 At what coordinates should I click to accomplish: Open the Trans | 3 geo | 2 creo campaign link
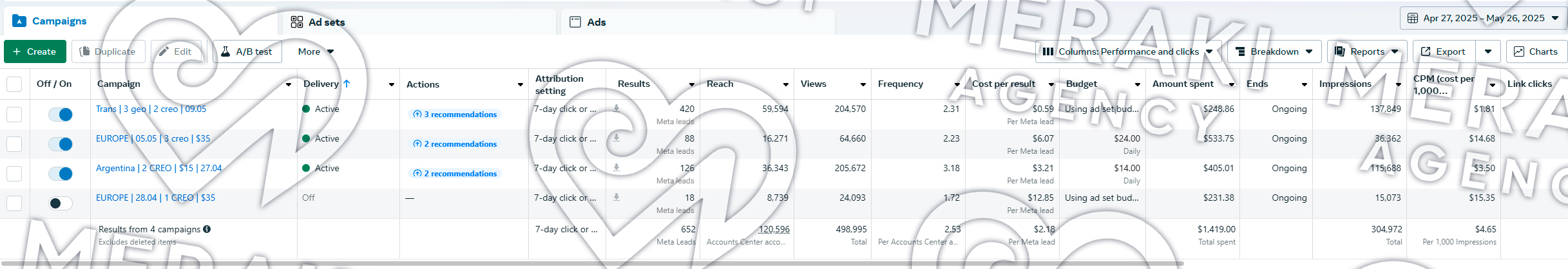pyautogui.click(x=151, y=109)
